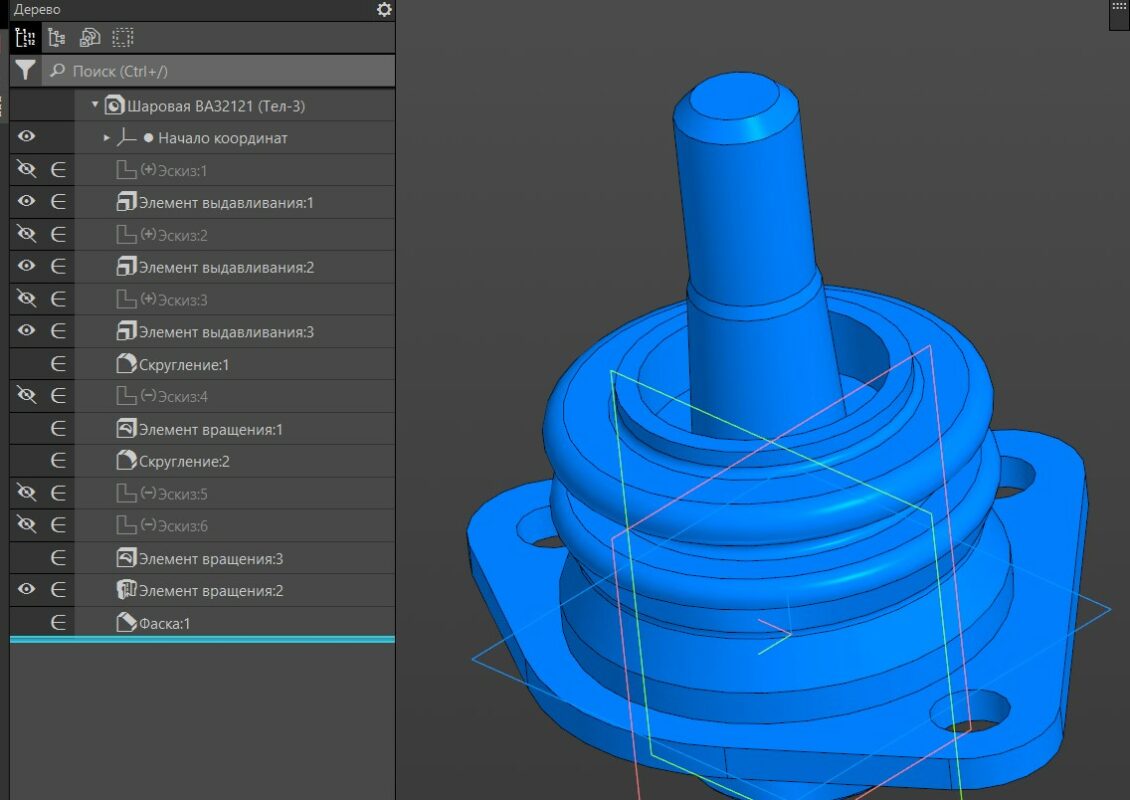Show hidden Эскиз:1 via eye icon
Image resolution: width=1130 pixels, height=800 pixels.
(27, 170)
